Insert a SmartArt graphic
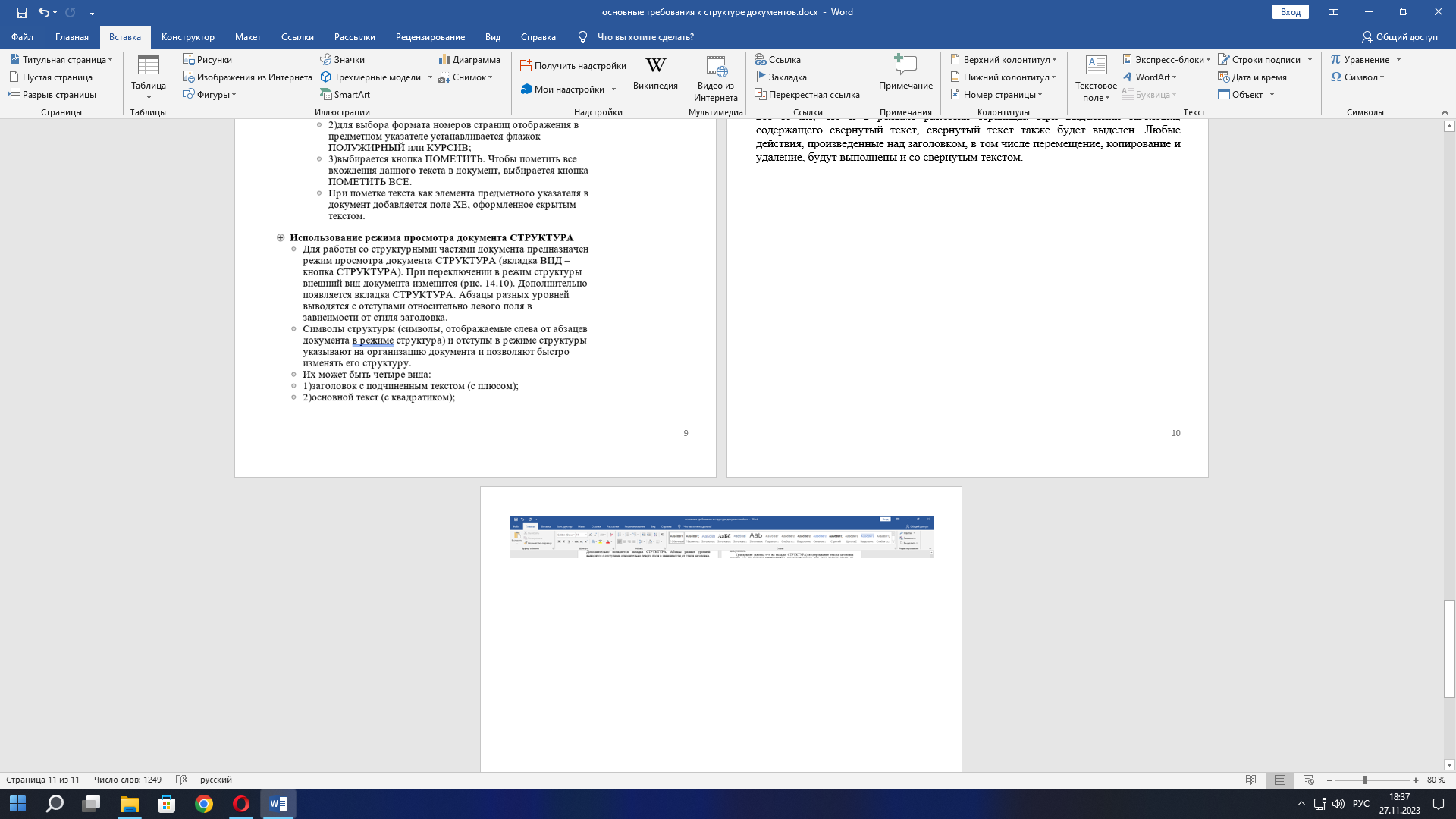The image size is (1456, 819). (345, 95)
